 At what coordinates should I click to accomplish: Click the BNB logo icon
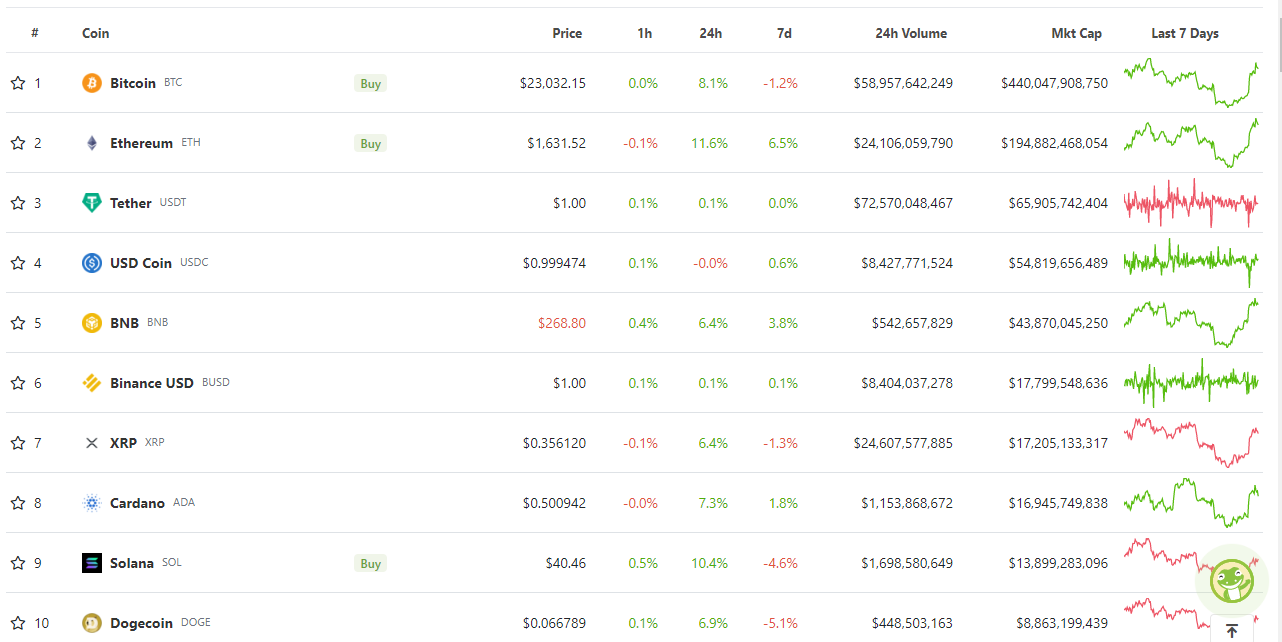click(92, 323)
